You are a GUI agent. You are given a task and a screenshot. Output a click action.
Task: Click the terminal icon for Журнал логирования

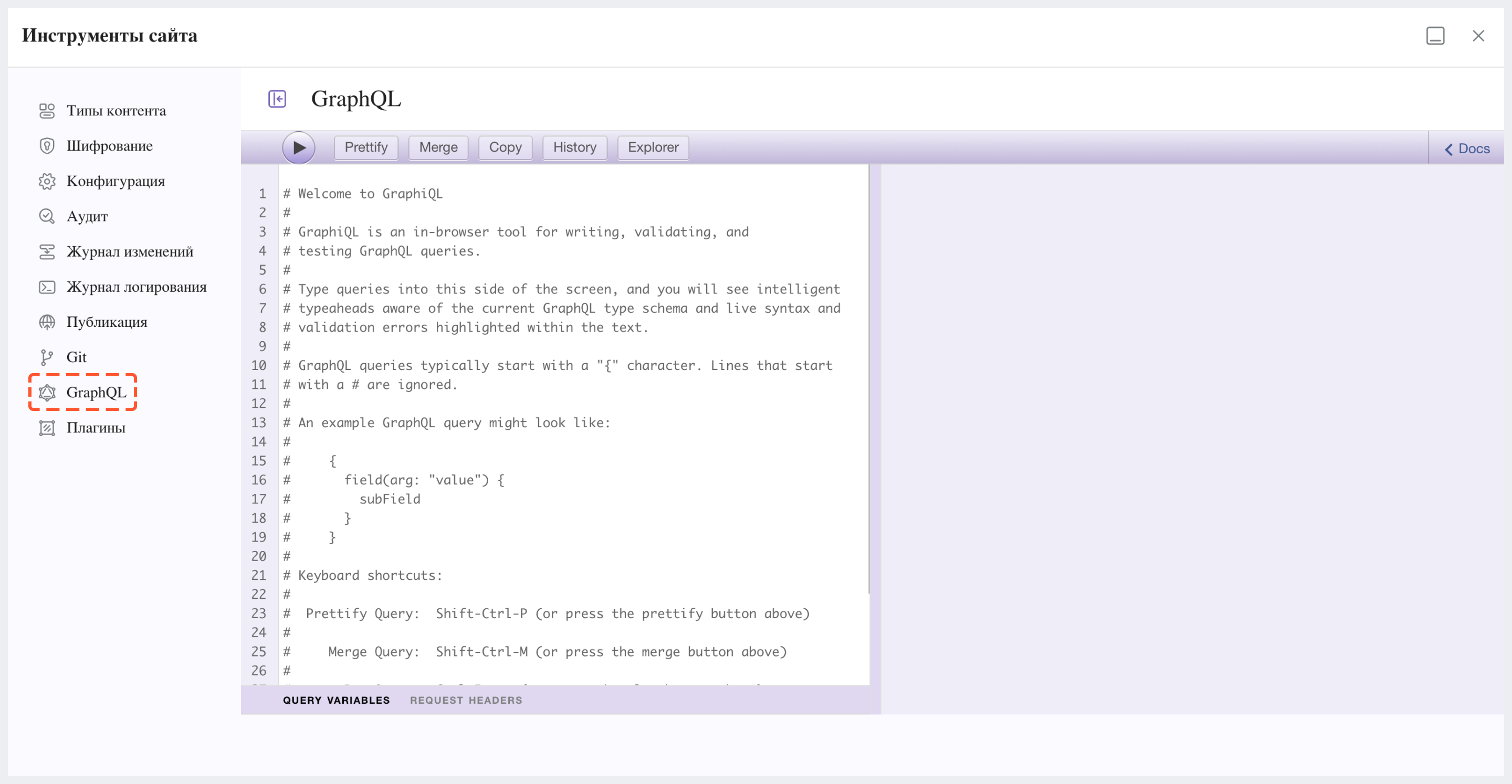pyautogui.click(x=47, y=287)
